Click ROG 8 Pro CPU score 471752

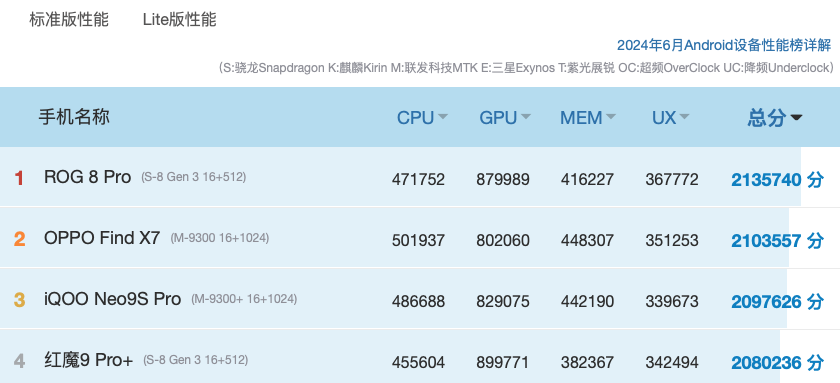pos(418,179)
